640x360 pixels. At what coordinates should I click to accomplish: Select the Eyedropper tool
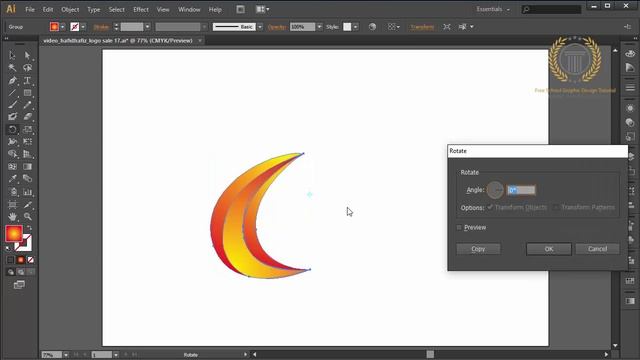point(12,179)
